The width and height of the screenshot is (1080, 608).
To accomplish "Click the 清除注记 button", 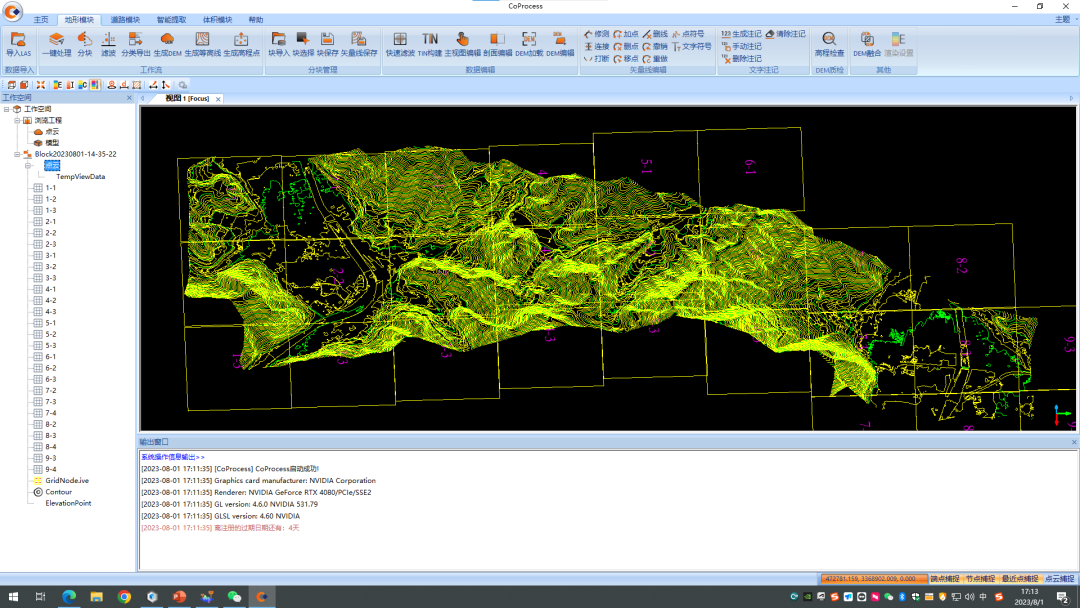I will point(785,34).
